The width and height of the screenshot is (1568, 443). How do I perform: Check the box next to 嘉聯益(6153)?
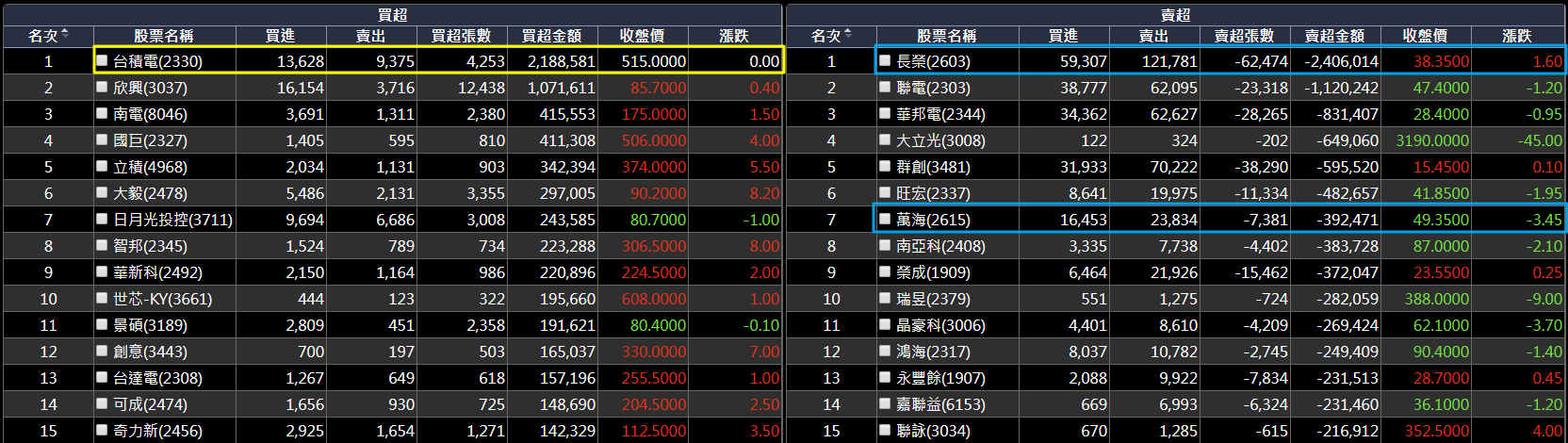885,403
